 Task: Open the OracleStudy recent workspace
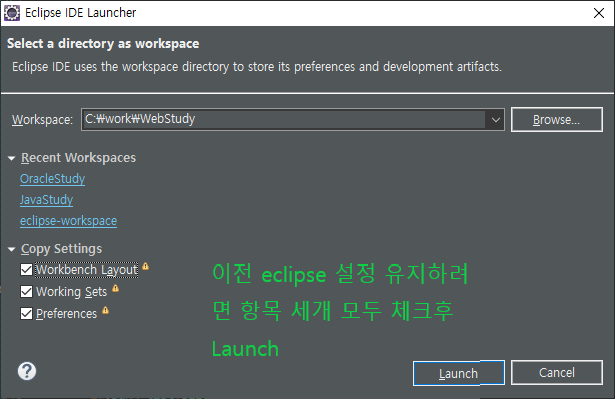click(53, 179)
